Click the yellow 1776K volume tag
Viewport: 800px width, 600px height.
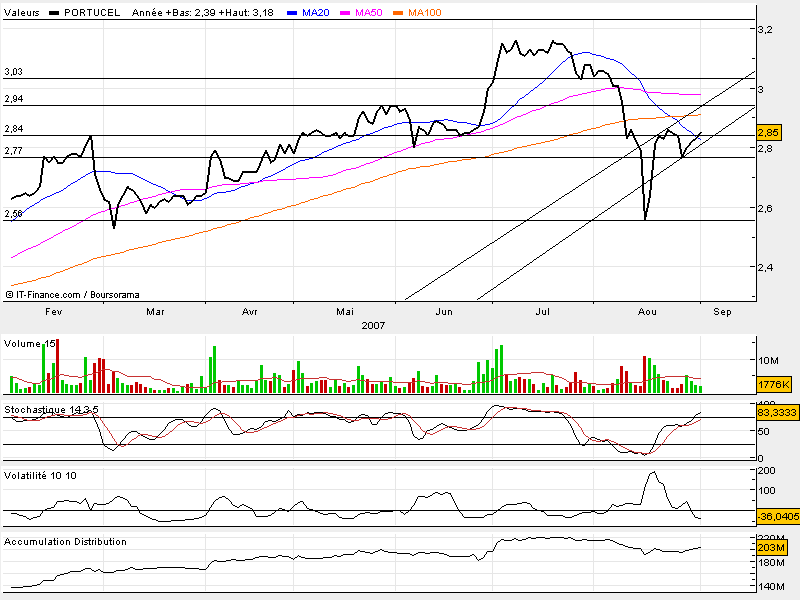[x=774, y=385]
